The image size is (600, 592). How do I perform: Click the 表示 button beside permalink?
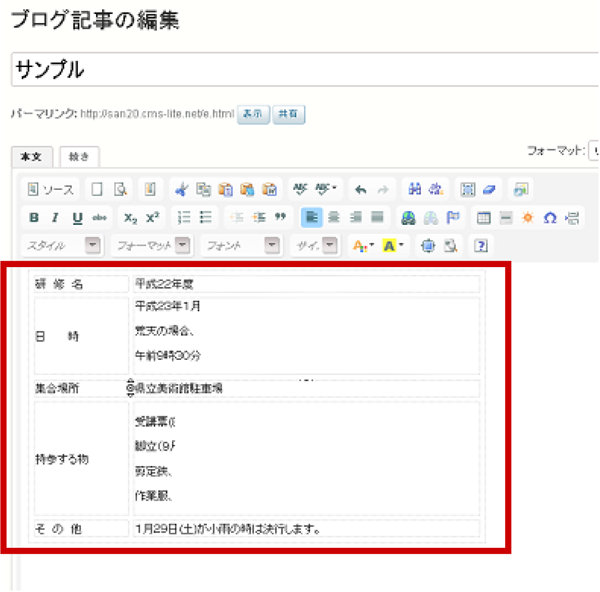click(x=253, y=114)
